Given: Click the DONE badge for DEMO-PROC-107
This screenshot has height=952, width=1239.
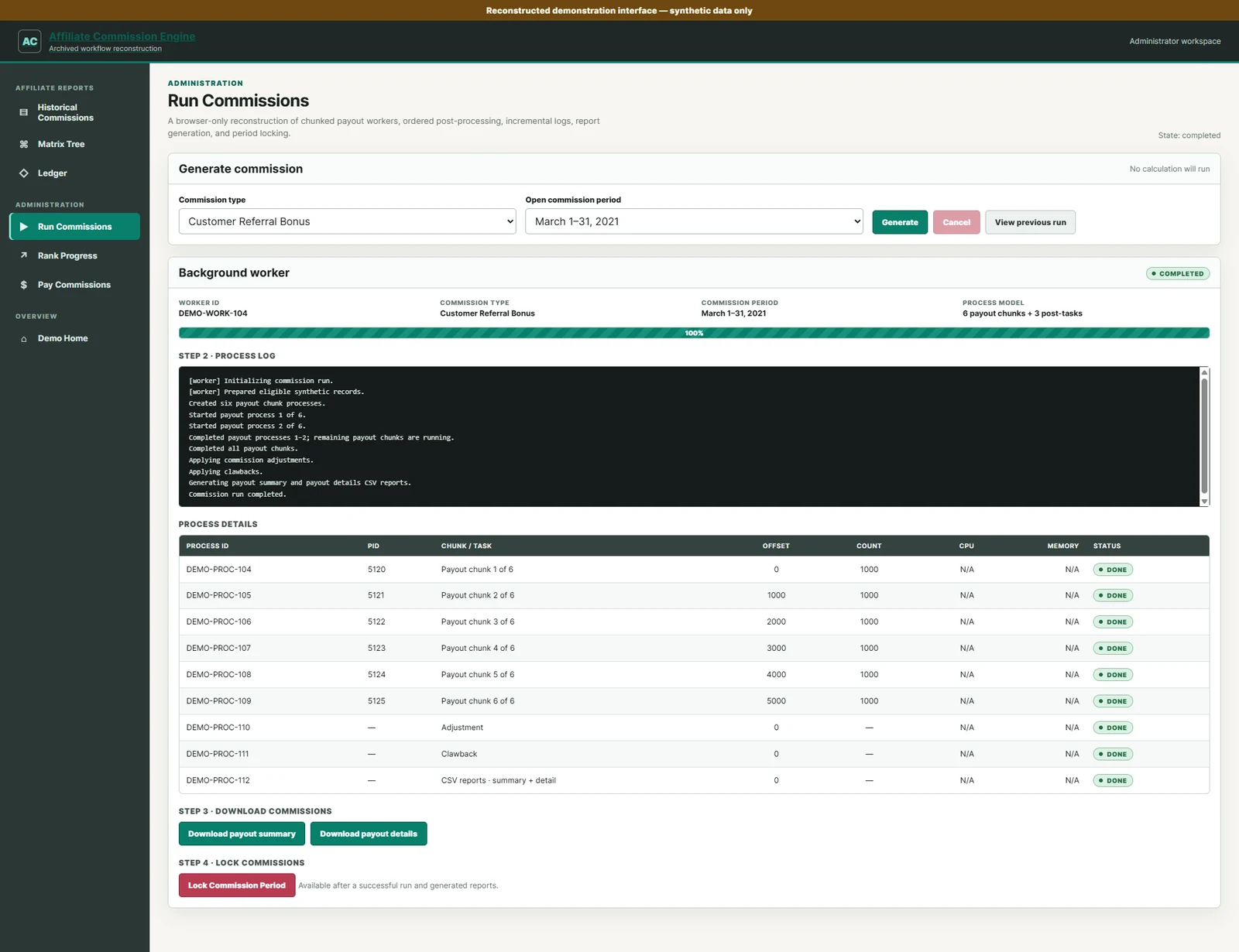Looking at the screenshot, I should pos(1113,649).
